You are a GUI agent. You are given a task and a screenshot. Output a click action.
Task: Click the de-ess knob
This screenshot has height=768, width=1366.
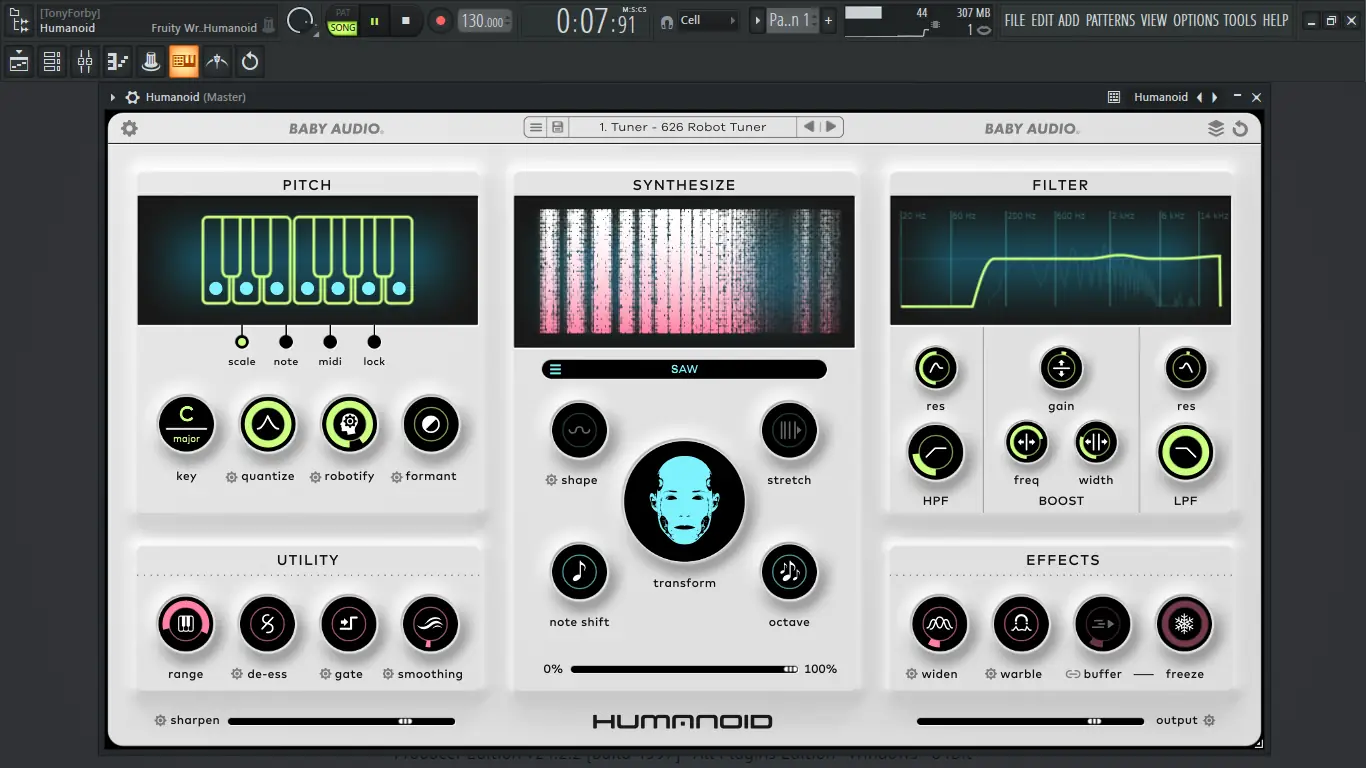[x=268, y=625]
